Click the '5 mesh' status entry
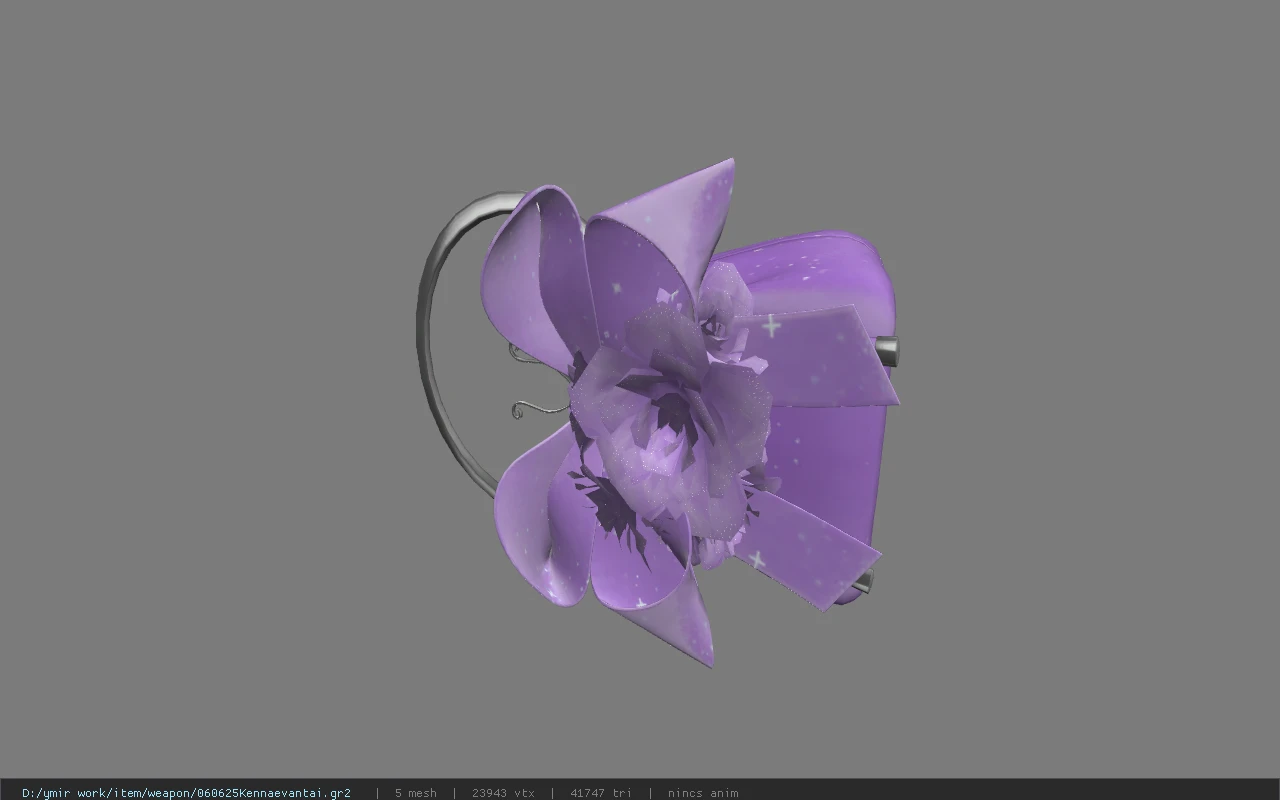Viewport: 1280px width, 800px height. (415, 793)
